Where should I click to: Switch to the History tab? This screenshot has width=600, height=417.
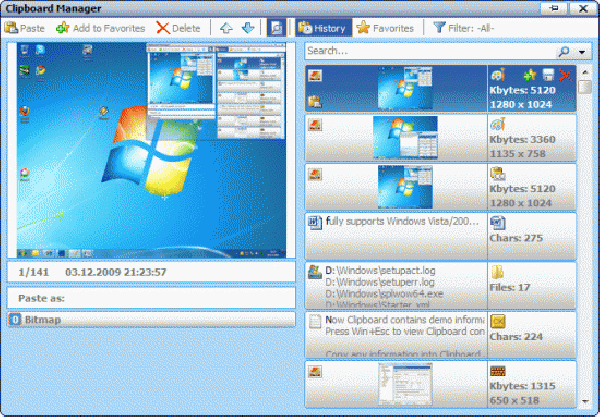(x=323, y=28)
